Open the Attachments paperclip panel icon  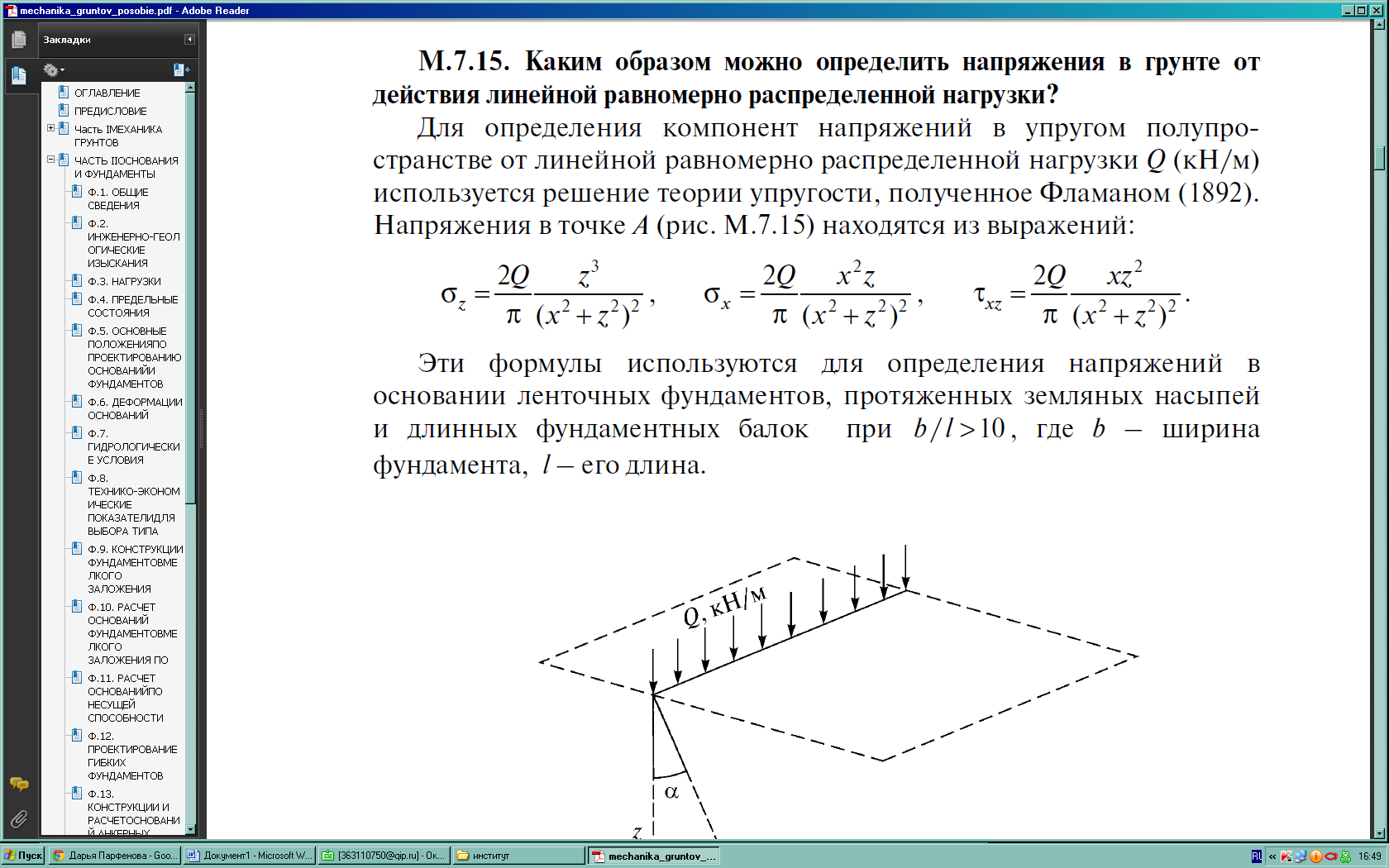click(19, 819)
